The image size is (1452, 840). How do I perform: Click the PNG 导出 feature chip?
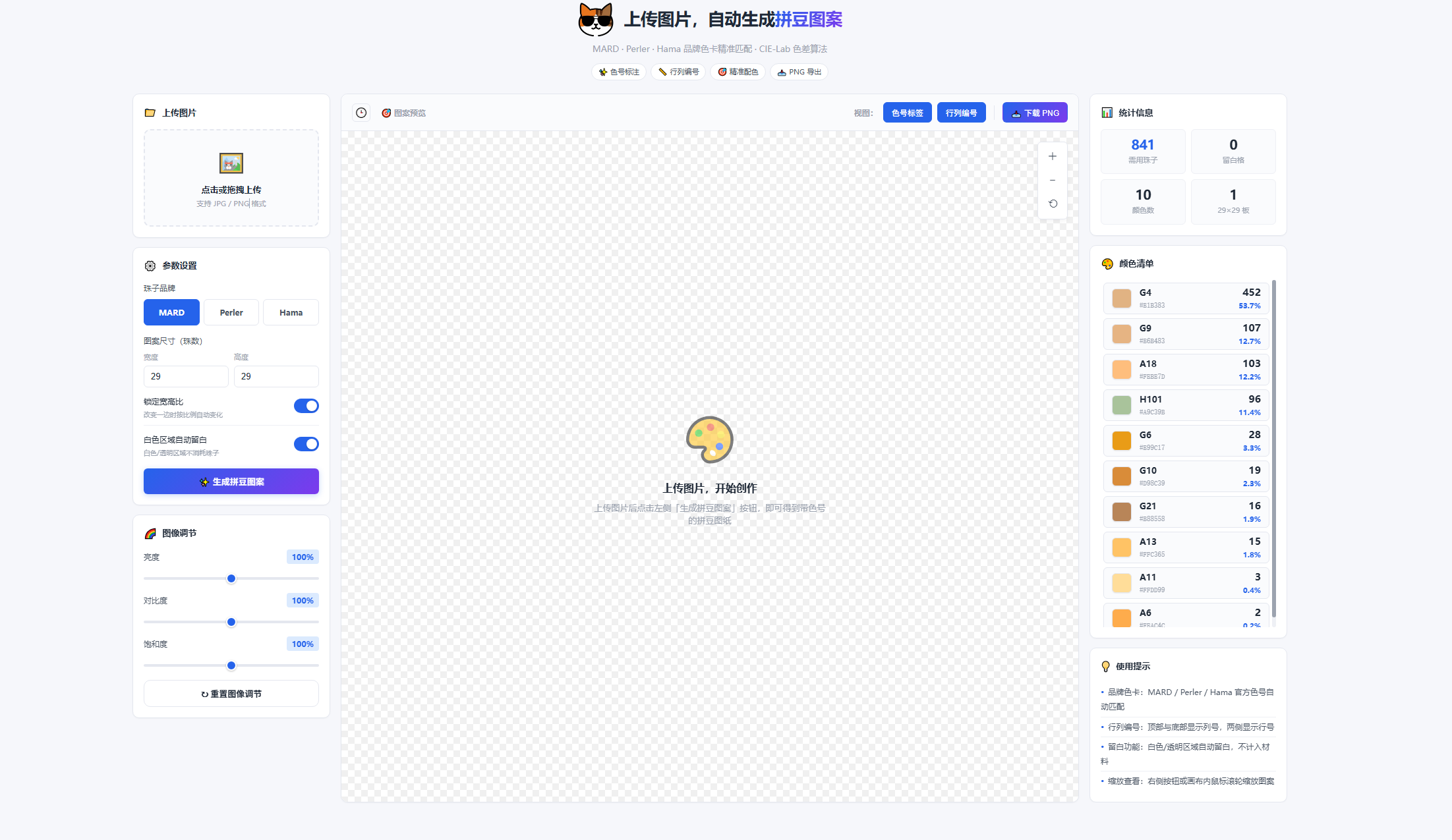pyautogui.click(x=799, y=72)
